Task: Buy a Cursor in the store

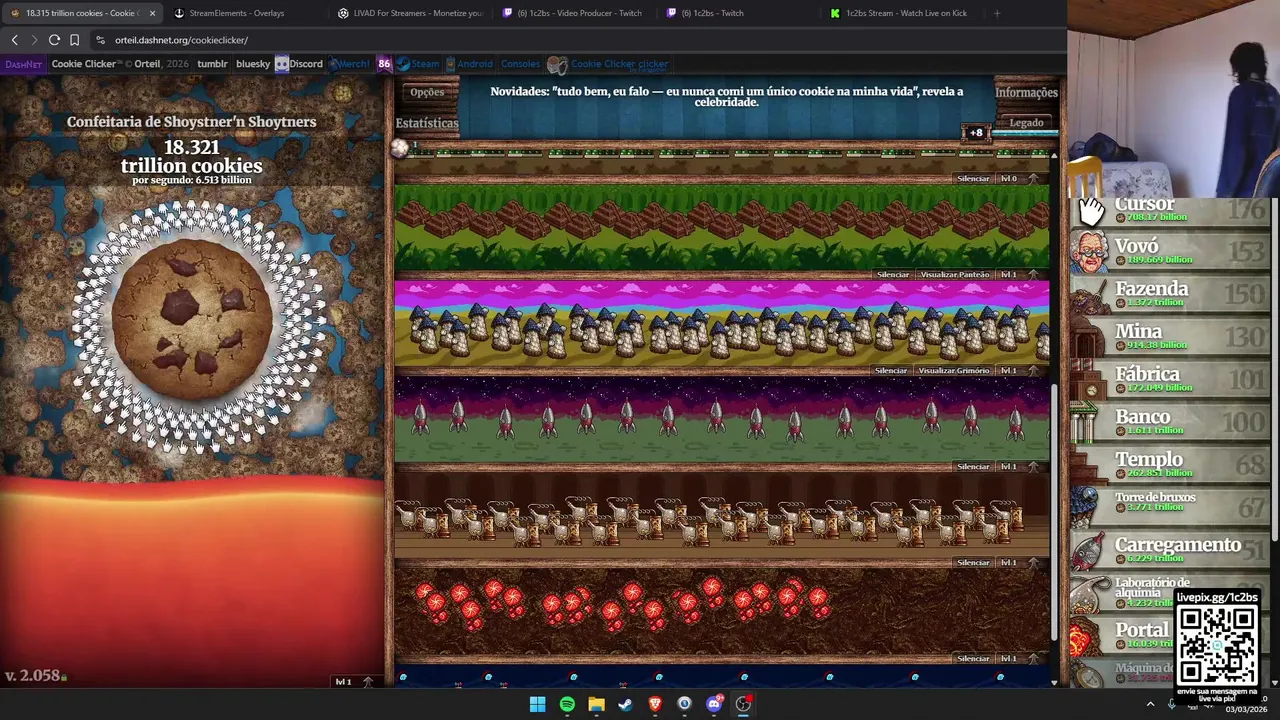Action: (1170, 210)
